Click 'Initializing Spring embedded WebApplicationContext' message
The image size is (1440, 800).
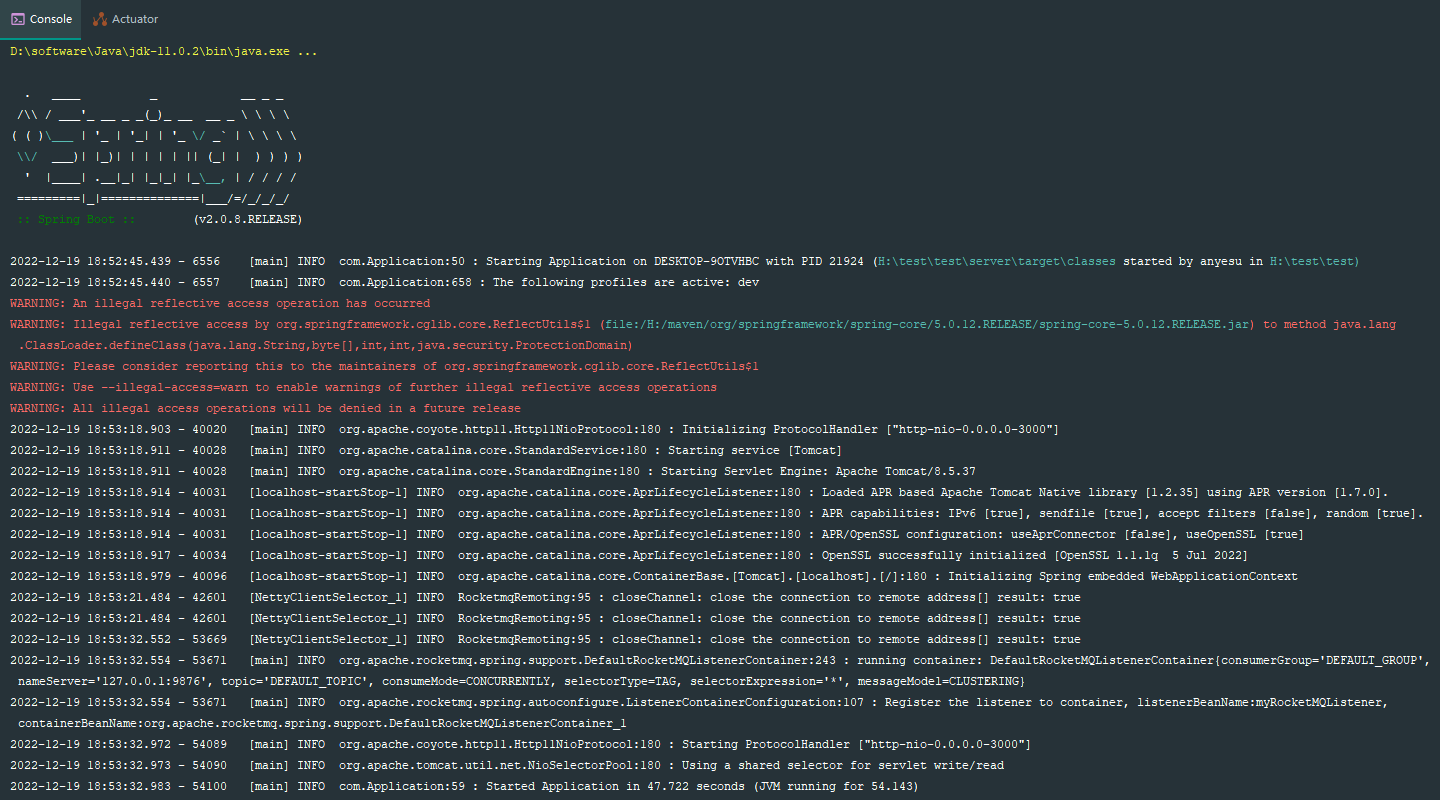1123,576
